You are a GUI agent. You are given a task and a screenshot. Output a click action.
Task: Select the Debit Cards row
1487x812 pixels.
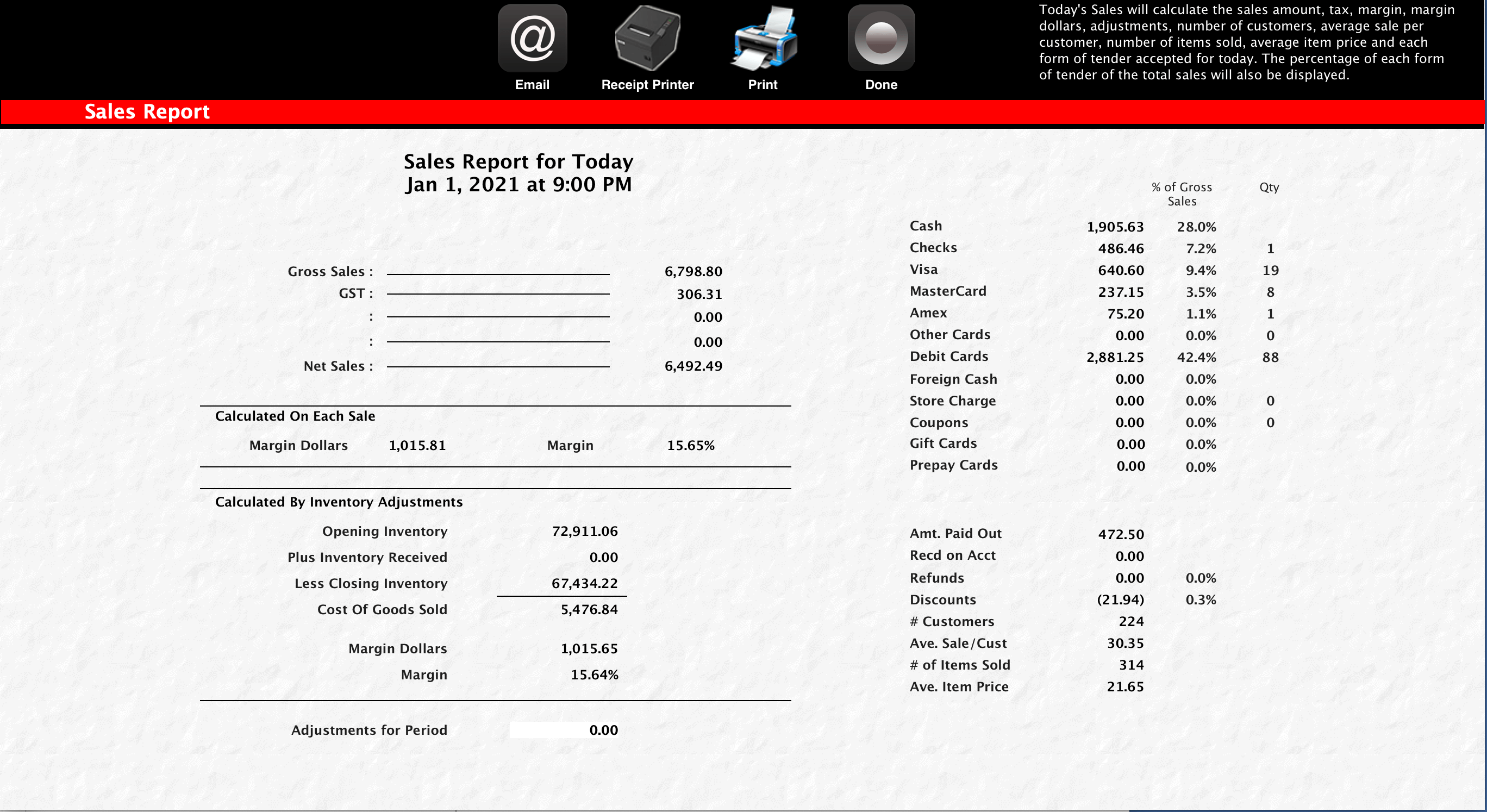point(949,357)
